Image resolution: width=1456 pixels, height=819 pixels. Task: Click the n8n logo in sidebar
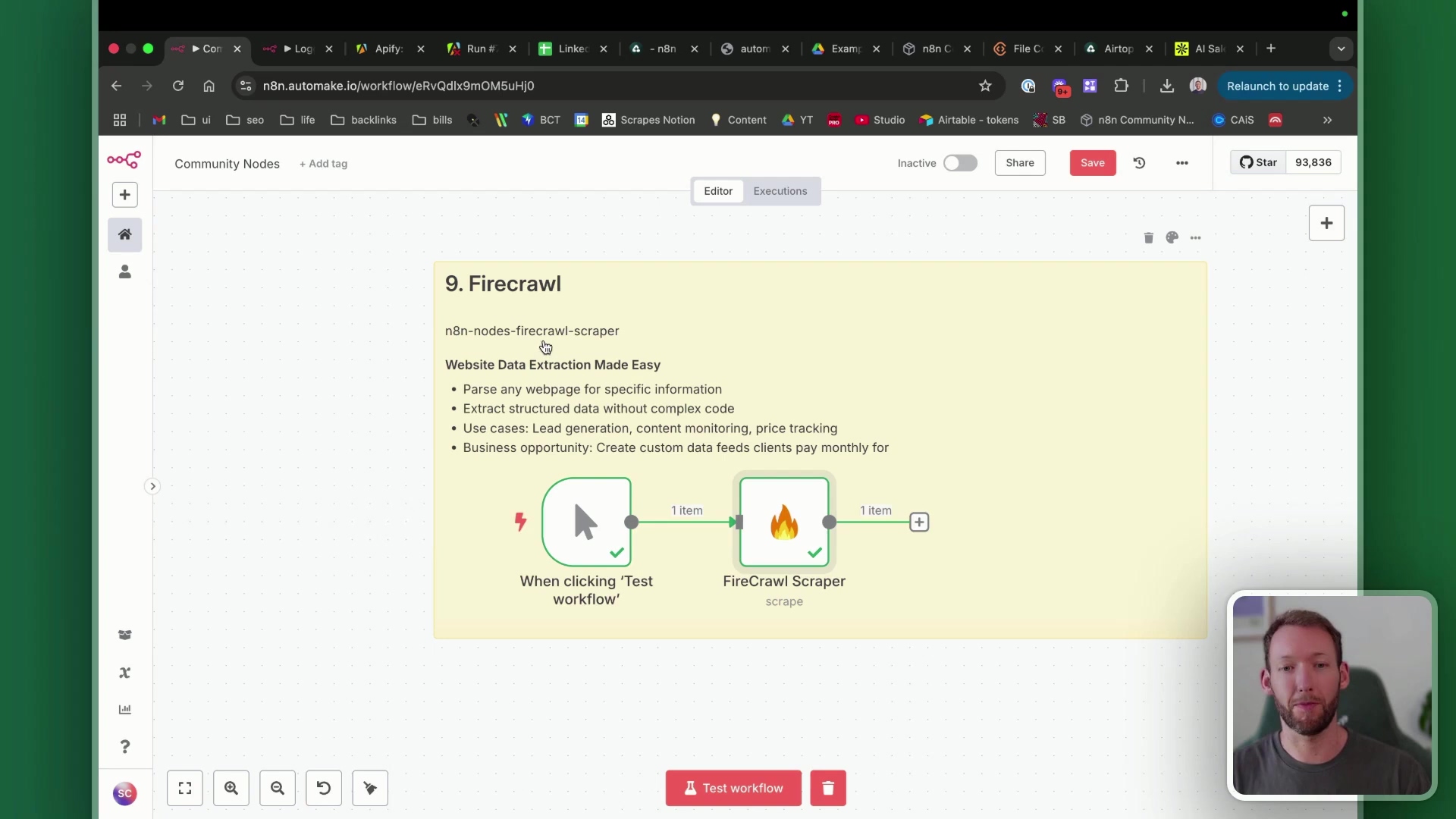tap(124, 159)
